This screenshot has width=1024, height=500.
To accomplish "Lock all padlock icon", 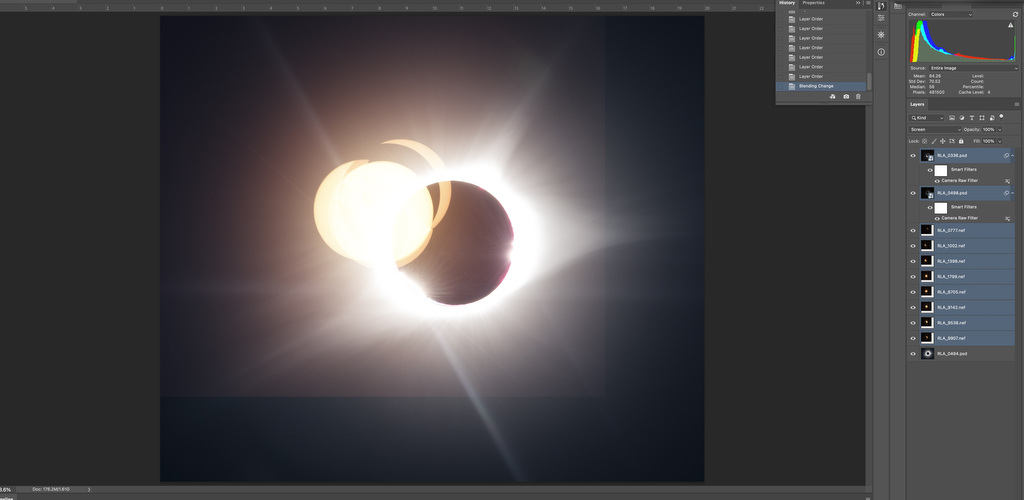I will click(x=961, y=141).
